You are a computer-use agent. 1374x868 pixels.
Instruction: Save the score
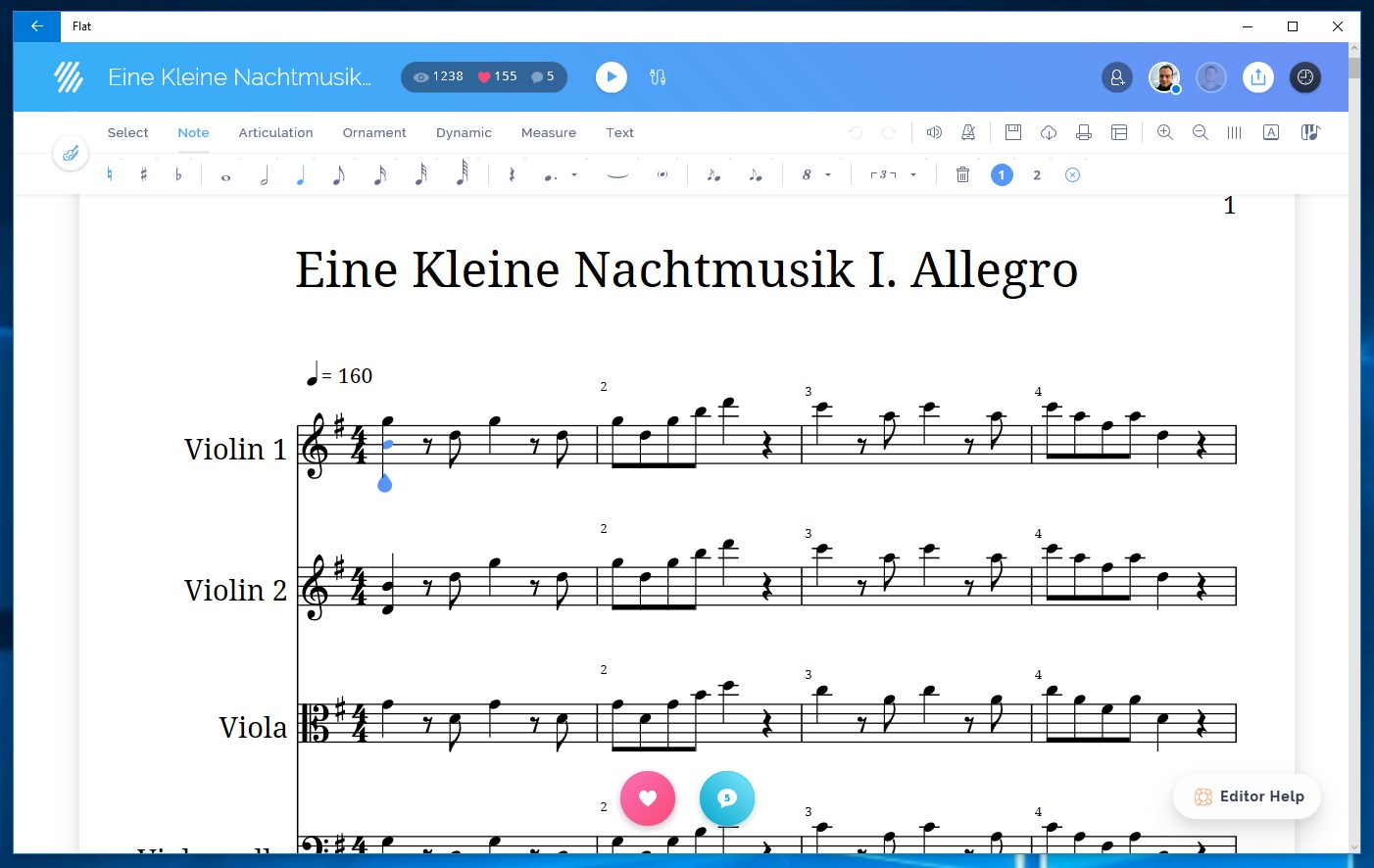point(1013,131)
